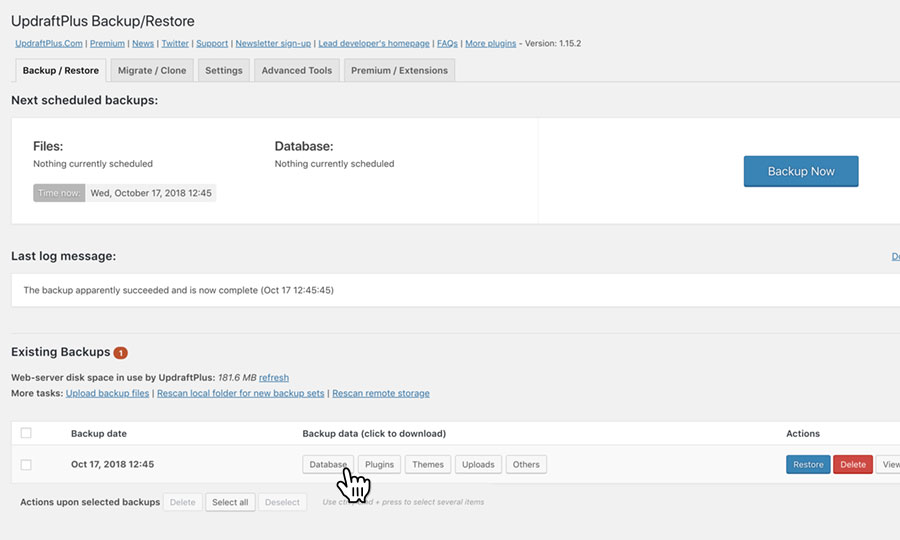
Task: Download the Themes backup data
Action: 428,464
